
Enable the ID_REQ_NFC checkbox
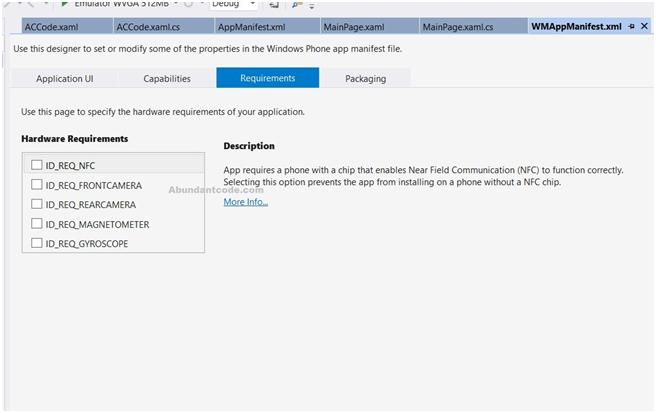[37, 165]
